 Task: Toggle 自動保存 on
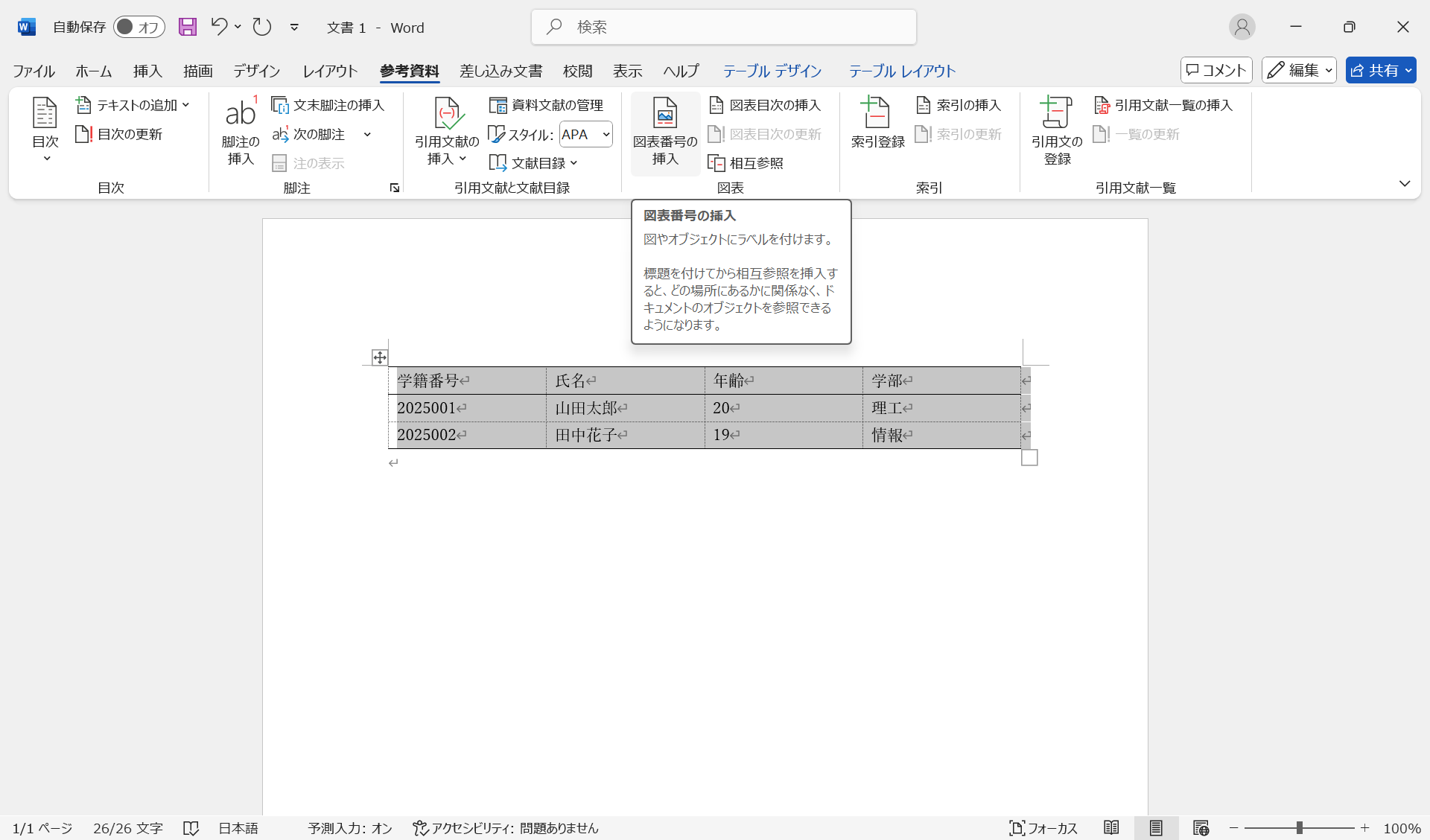click(139, 27)
